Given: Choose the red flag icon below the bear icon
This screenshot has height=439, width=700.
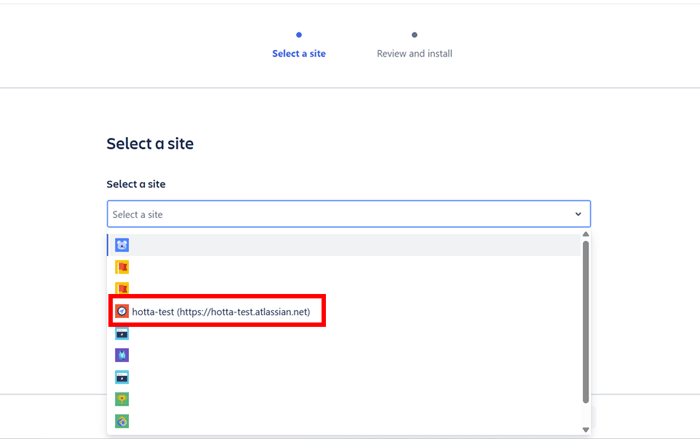Looking at the screenshot, I should [x=122, y=267].
